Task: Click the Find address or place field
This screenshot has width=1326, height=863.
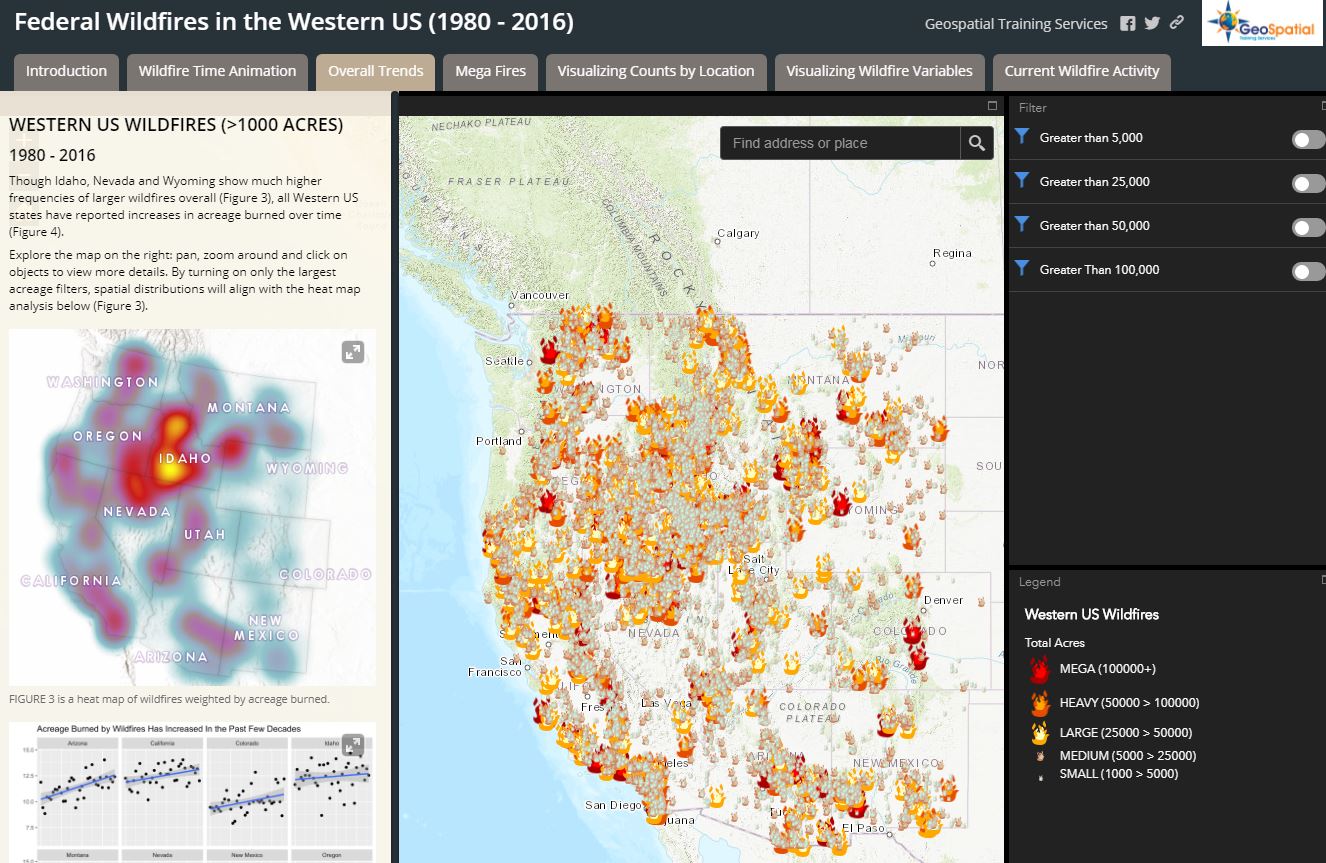Action: click(840, 143)
